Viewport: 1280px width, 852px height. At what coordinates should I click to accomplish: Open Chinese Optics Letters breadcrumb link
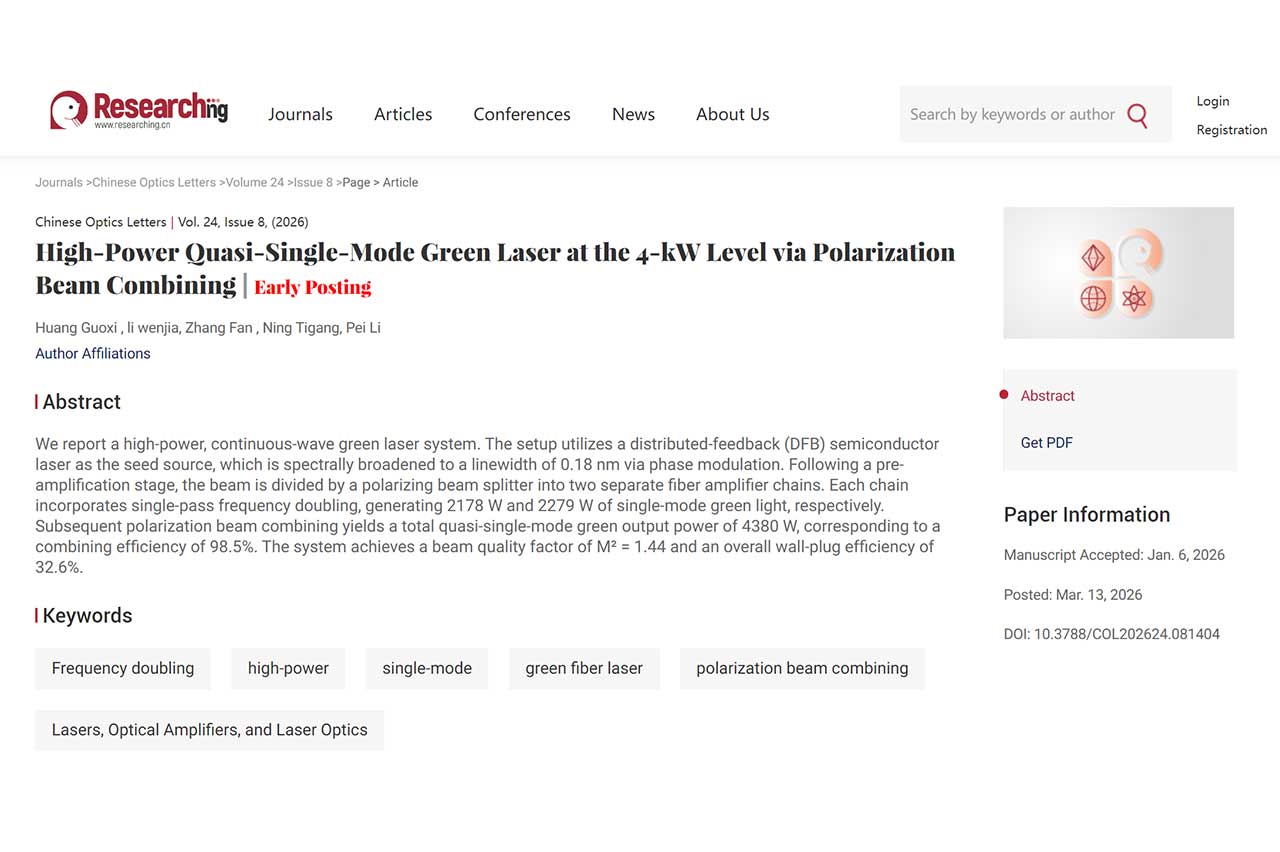(154, 183)
